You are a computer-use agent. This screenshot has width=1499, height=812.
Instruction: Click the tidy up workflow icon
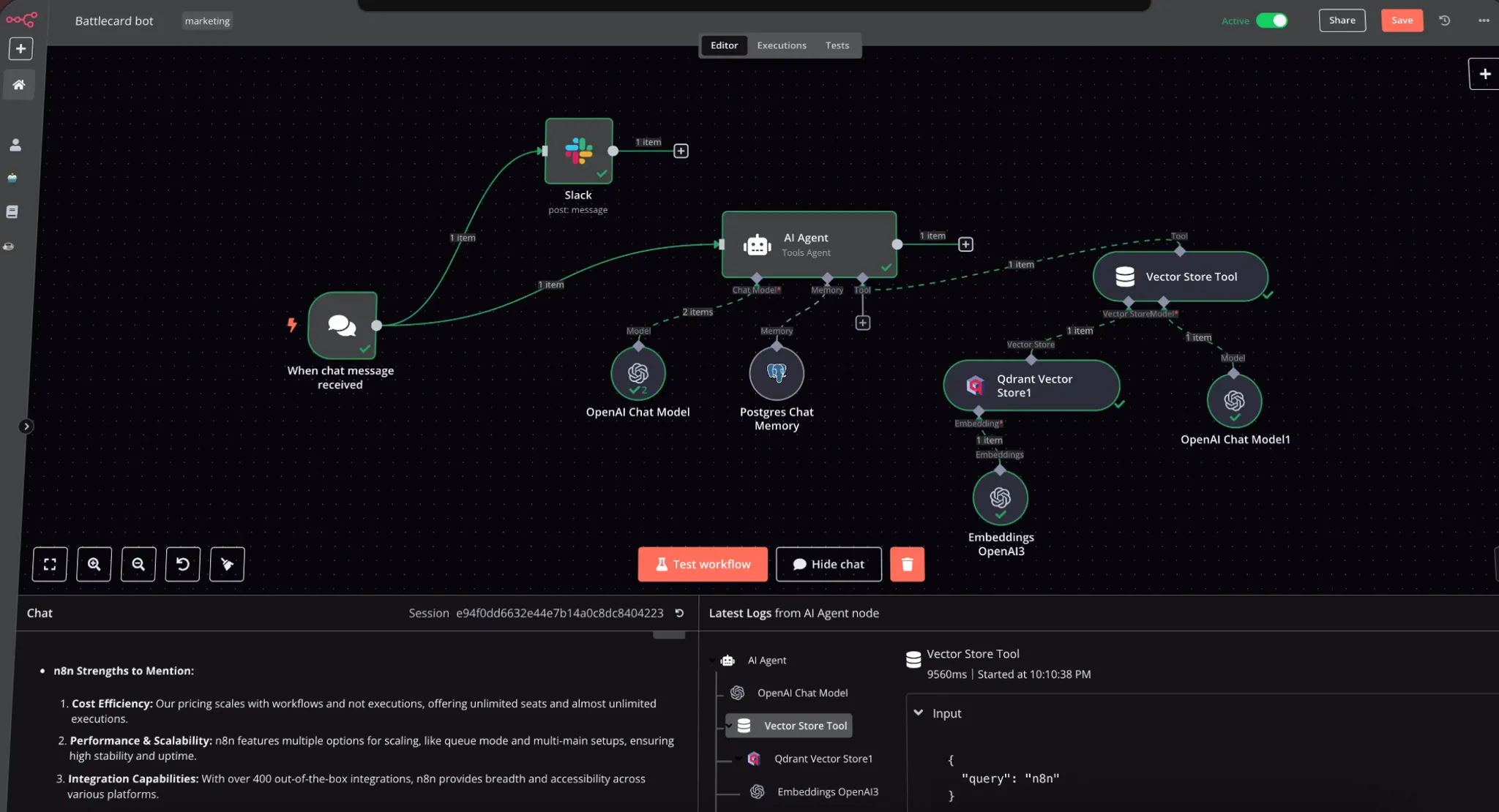coord(227,564)
